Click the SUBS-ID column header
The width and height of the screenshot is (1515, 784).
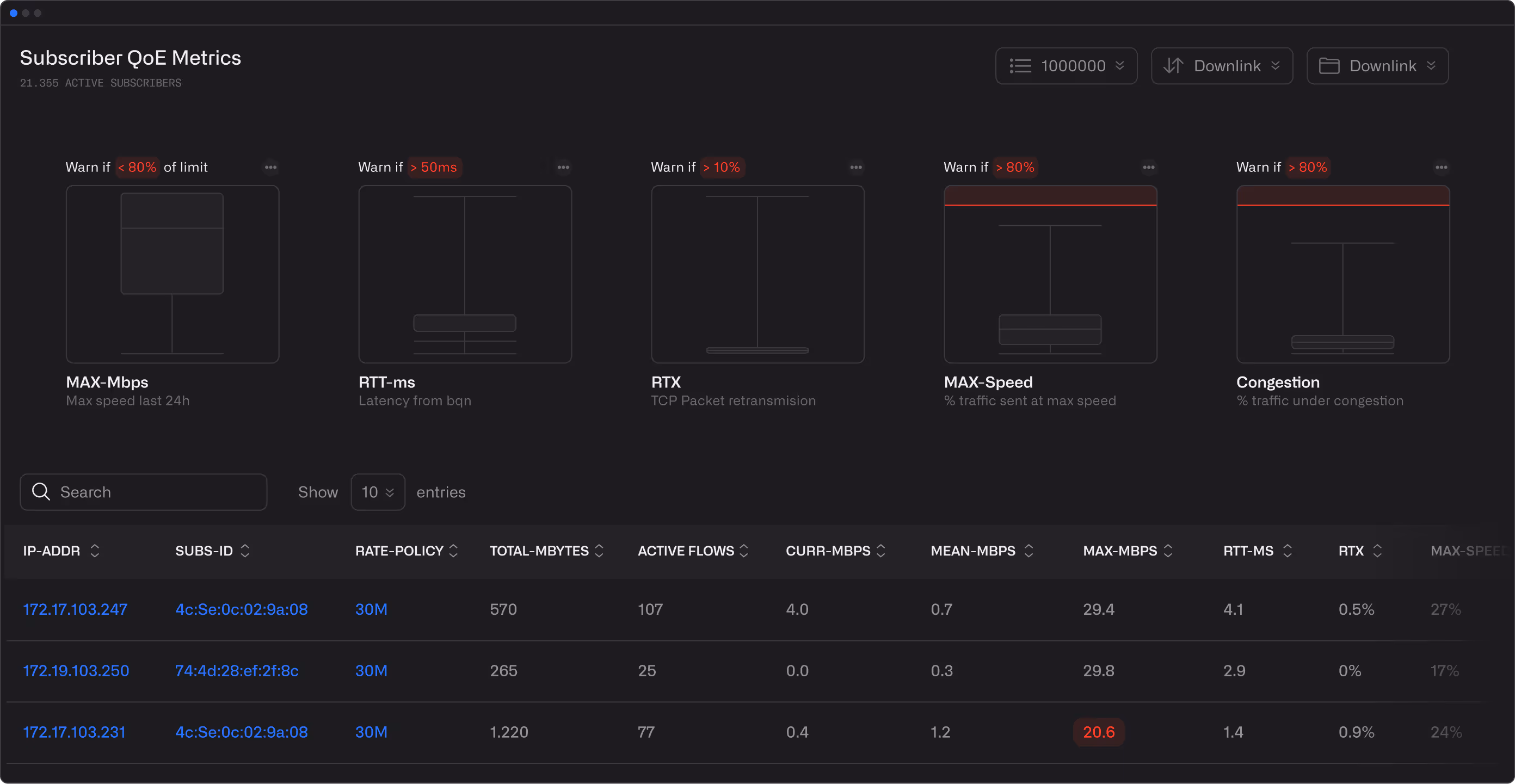point(204,551)
